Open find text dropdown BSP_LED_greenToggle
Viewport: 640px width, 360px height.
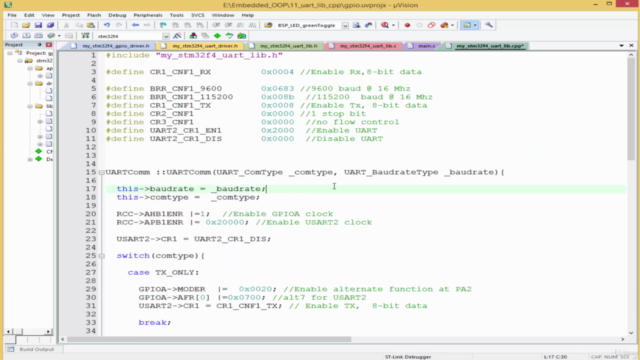pos(345,26)
